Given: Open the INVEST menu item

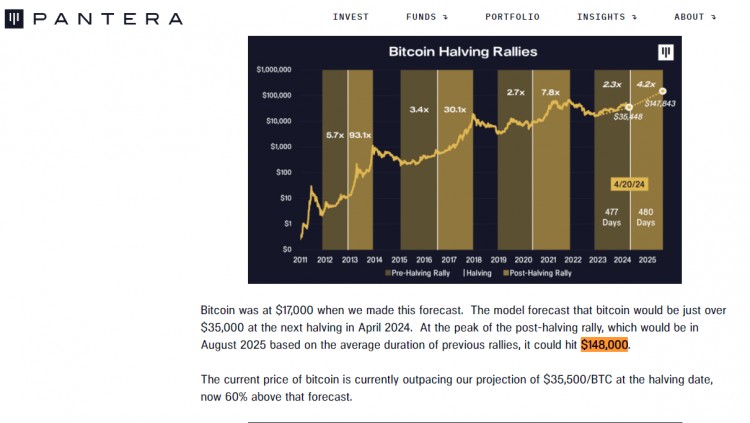Looking at the screenshot, I should coord(350,17).
